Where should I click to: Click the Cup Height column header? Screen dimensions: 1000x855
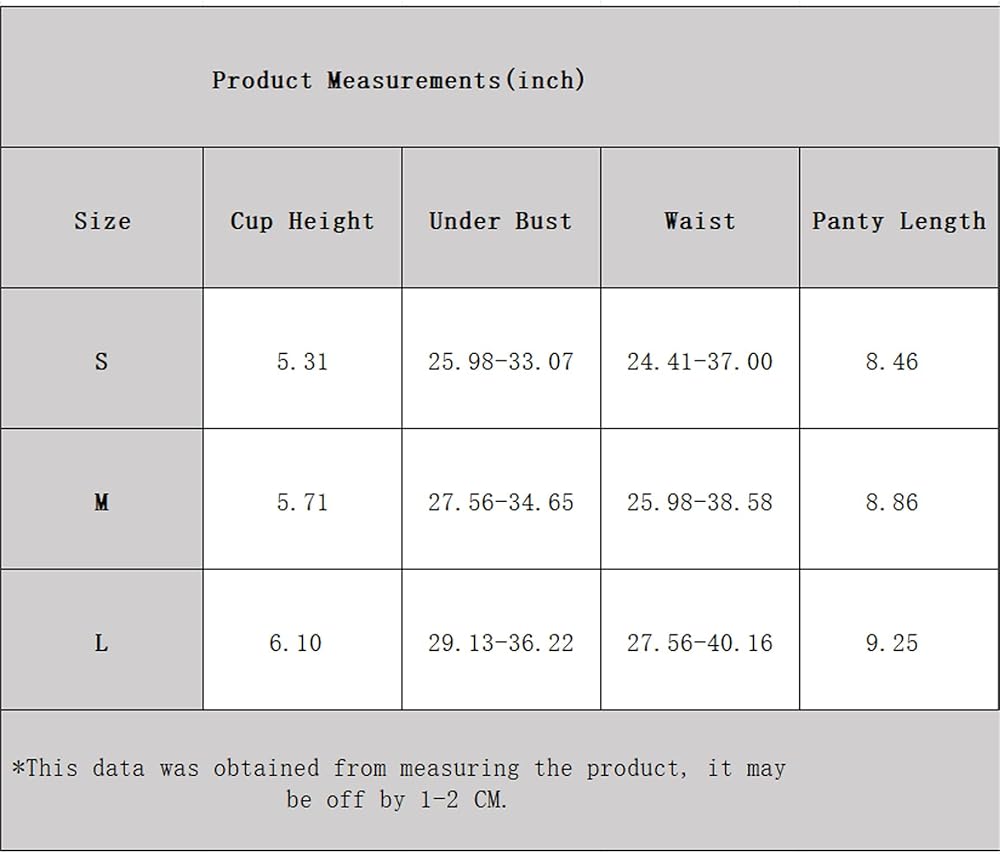(302, 221)
